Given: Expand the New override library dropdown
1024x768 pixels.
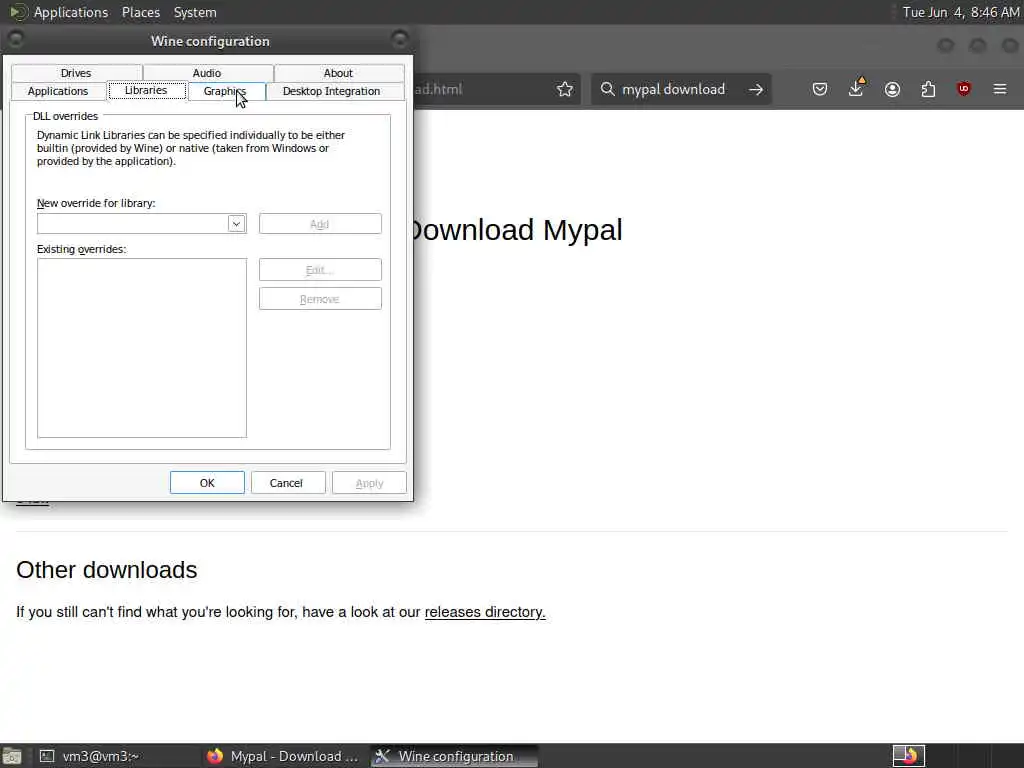Looking at the screenshot, I should (x=236, y=224).
